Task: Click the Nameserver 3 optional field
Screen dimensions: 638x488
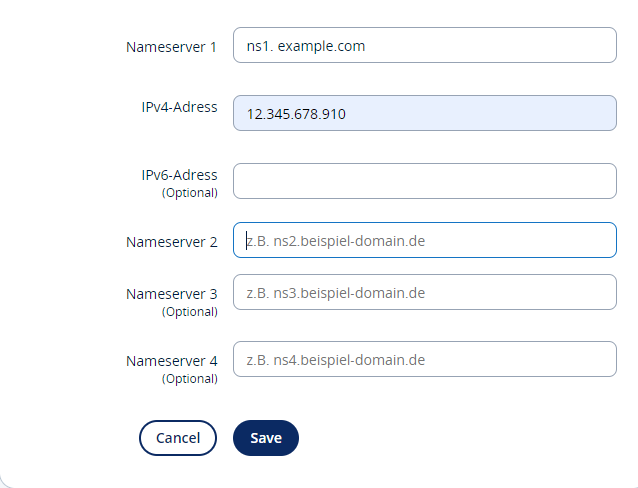Action: (424, 293)
